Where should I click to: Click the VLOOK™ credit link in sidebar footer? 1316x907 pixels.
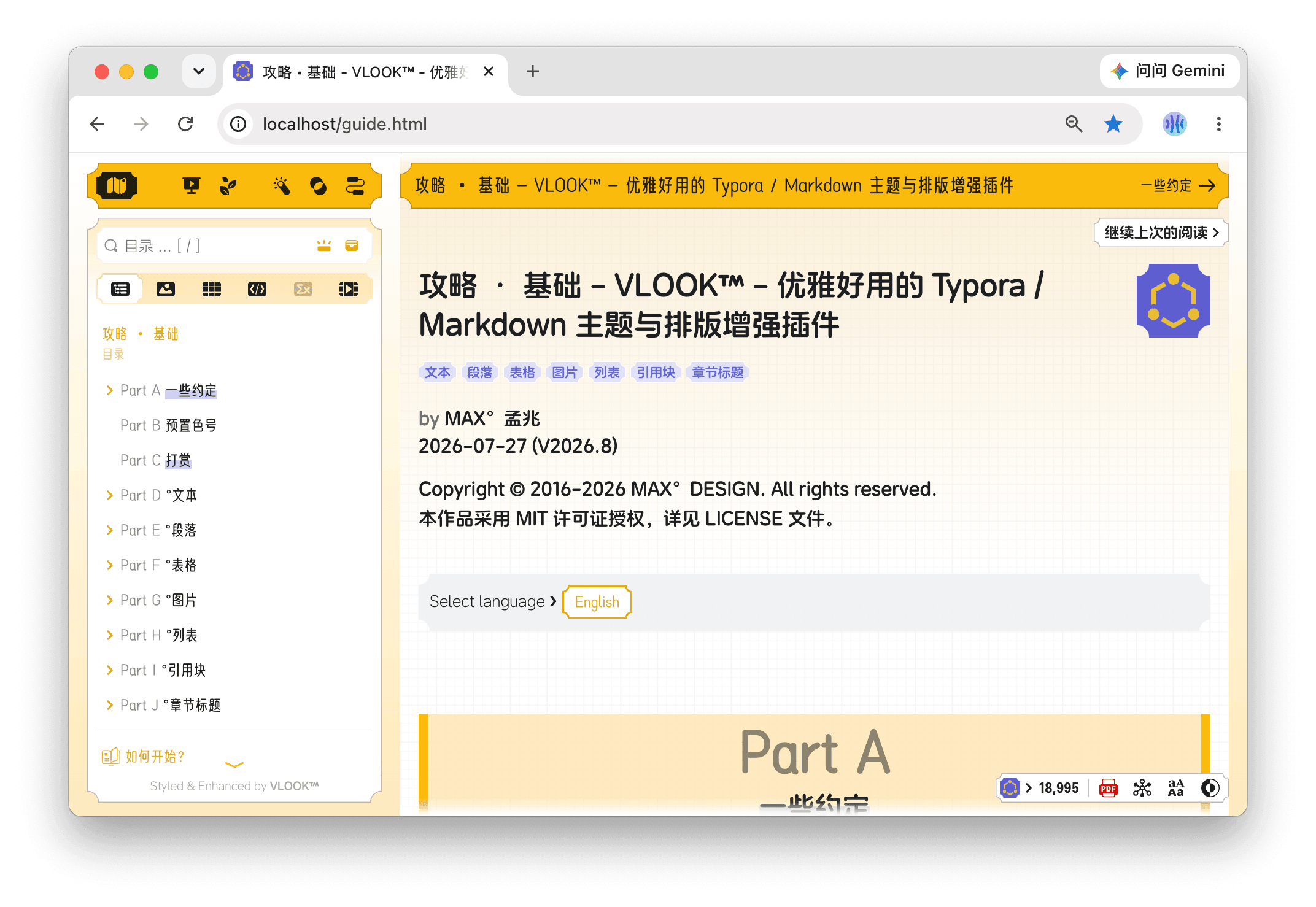[x=295, y=786]
